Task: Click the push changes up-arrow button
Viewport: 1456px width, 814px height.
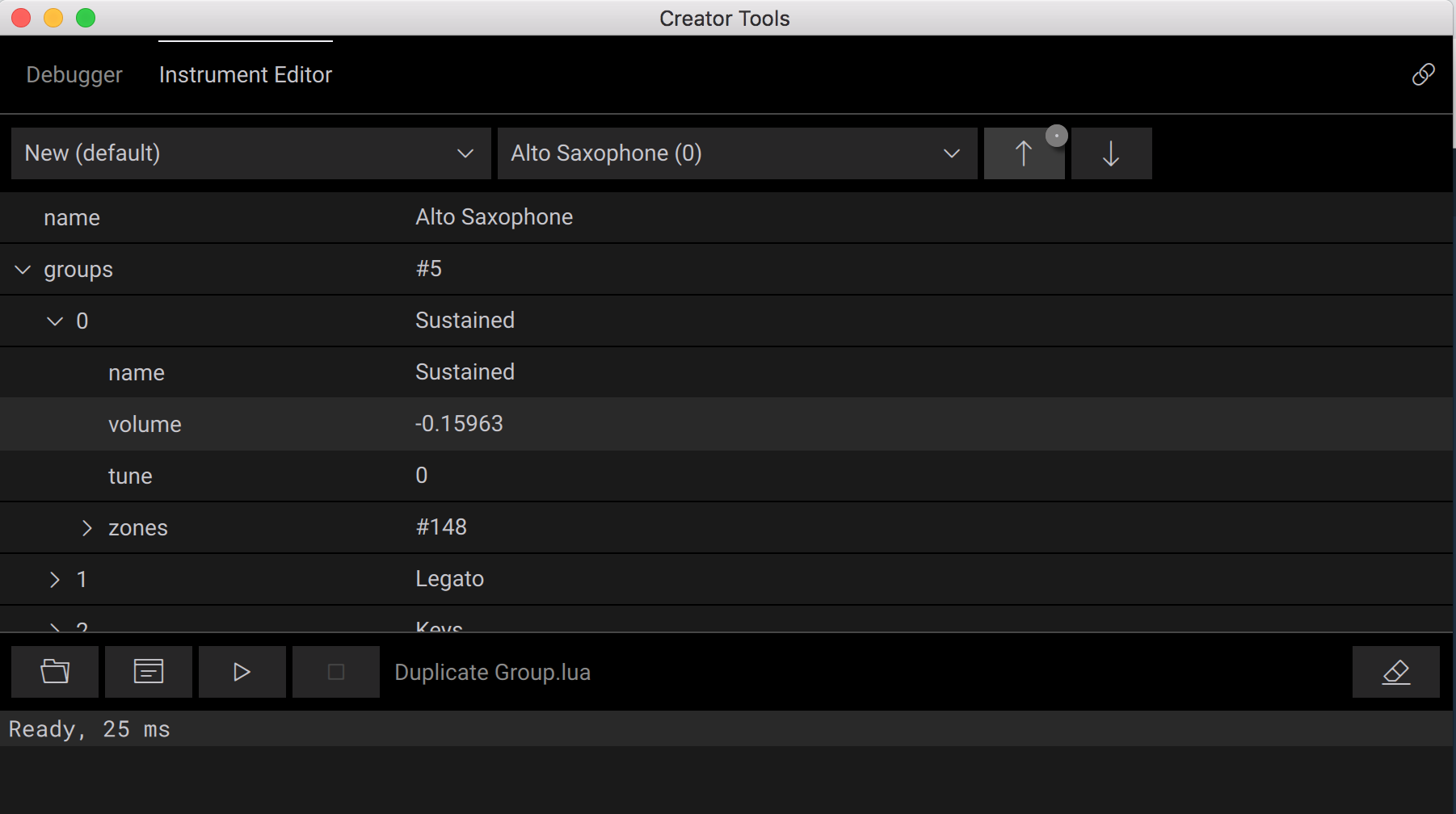Action: click(1023, 153)
